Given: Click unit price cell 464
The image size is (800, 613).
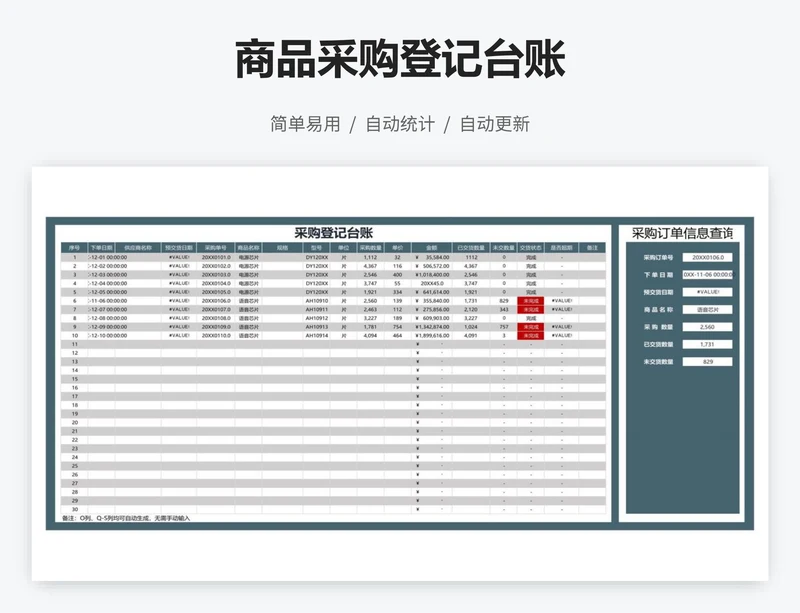Looking at the screenshot, I should tap(397, 336).
